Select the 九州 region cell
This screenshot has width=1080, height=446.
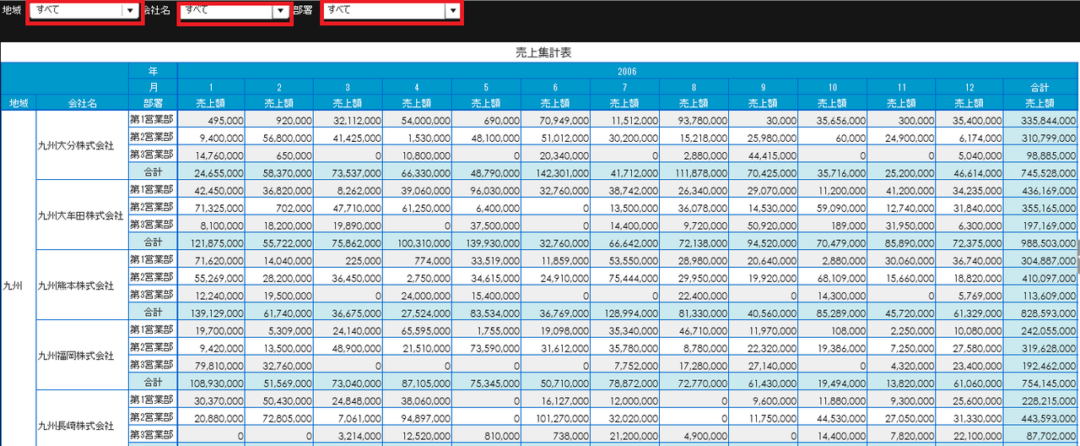(x=14, y=284)
